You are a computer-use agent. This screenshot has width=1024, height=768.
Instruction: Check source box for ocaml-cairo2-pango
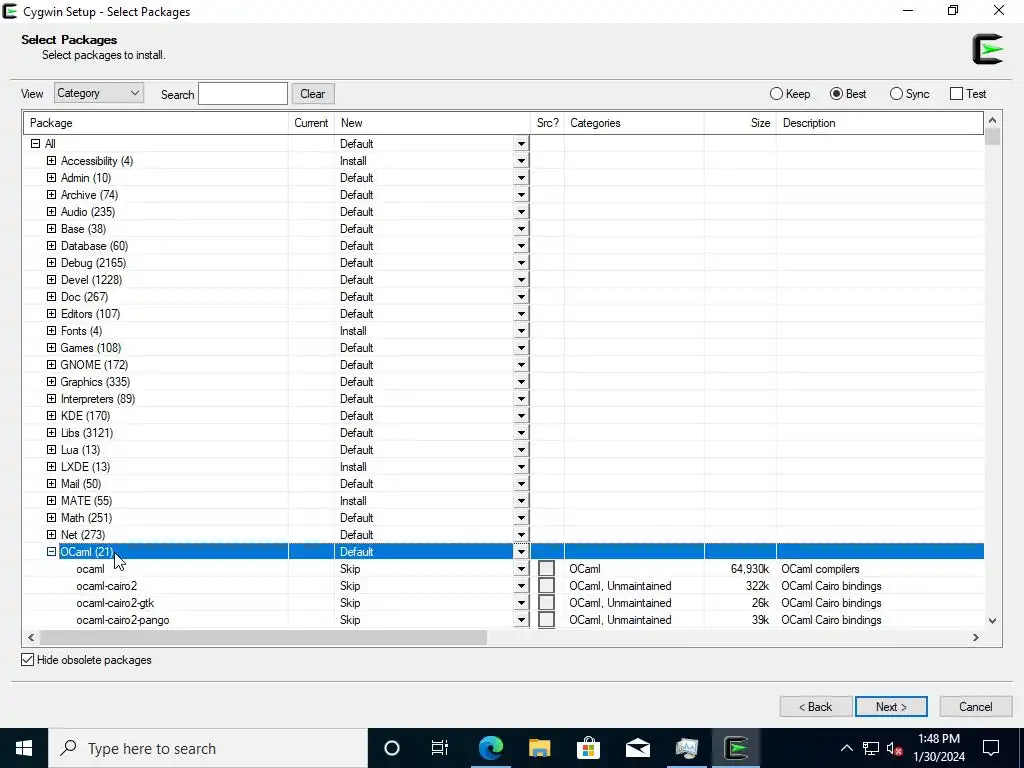coord(546,620)
